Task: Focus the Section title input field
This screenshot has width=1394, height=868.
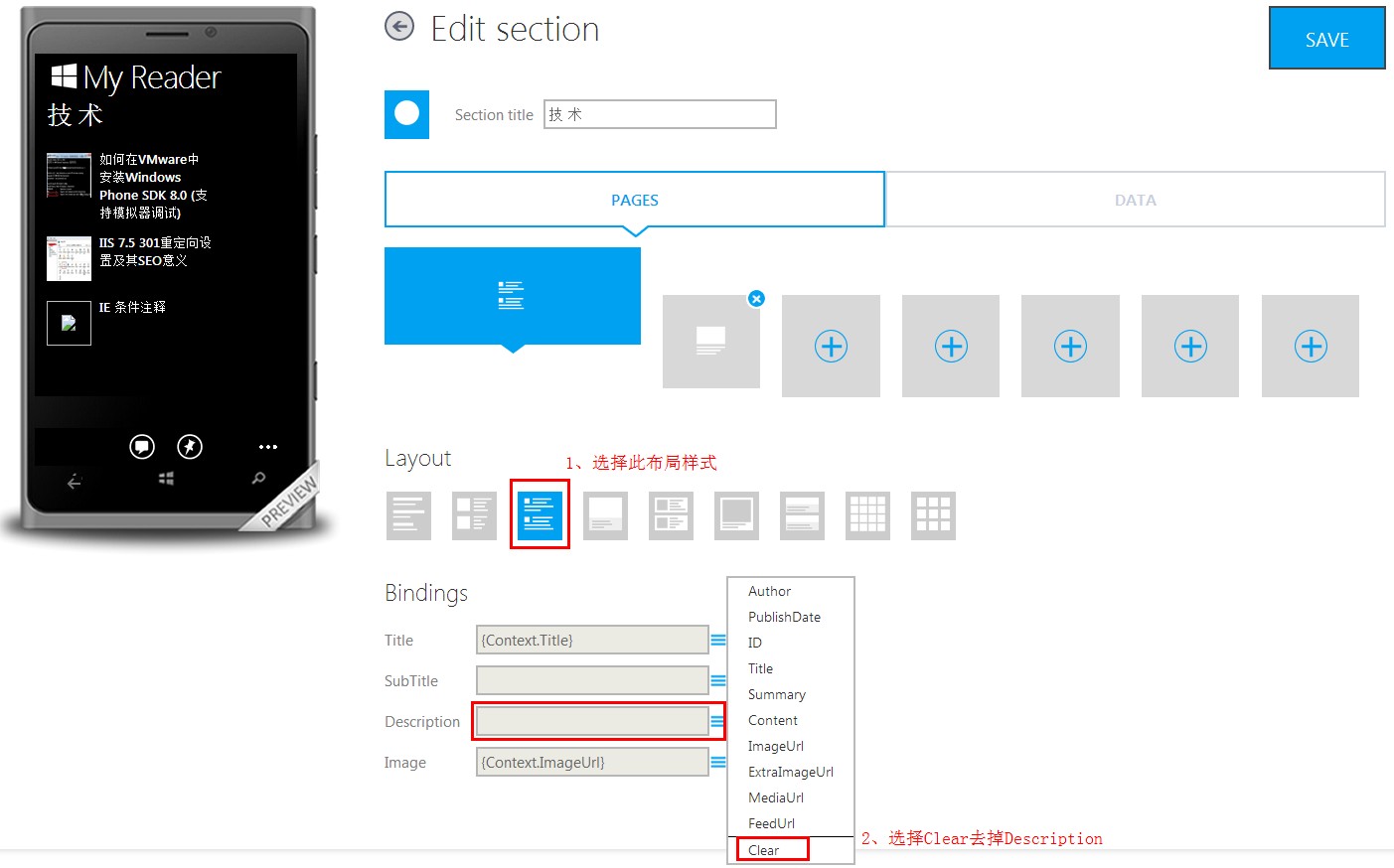Action: (660, 114)
